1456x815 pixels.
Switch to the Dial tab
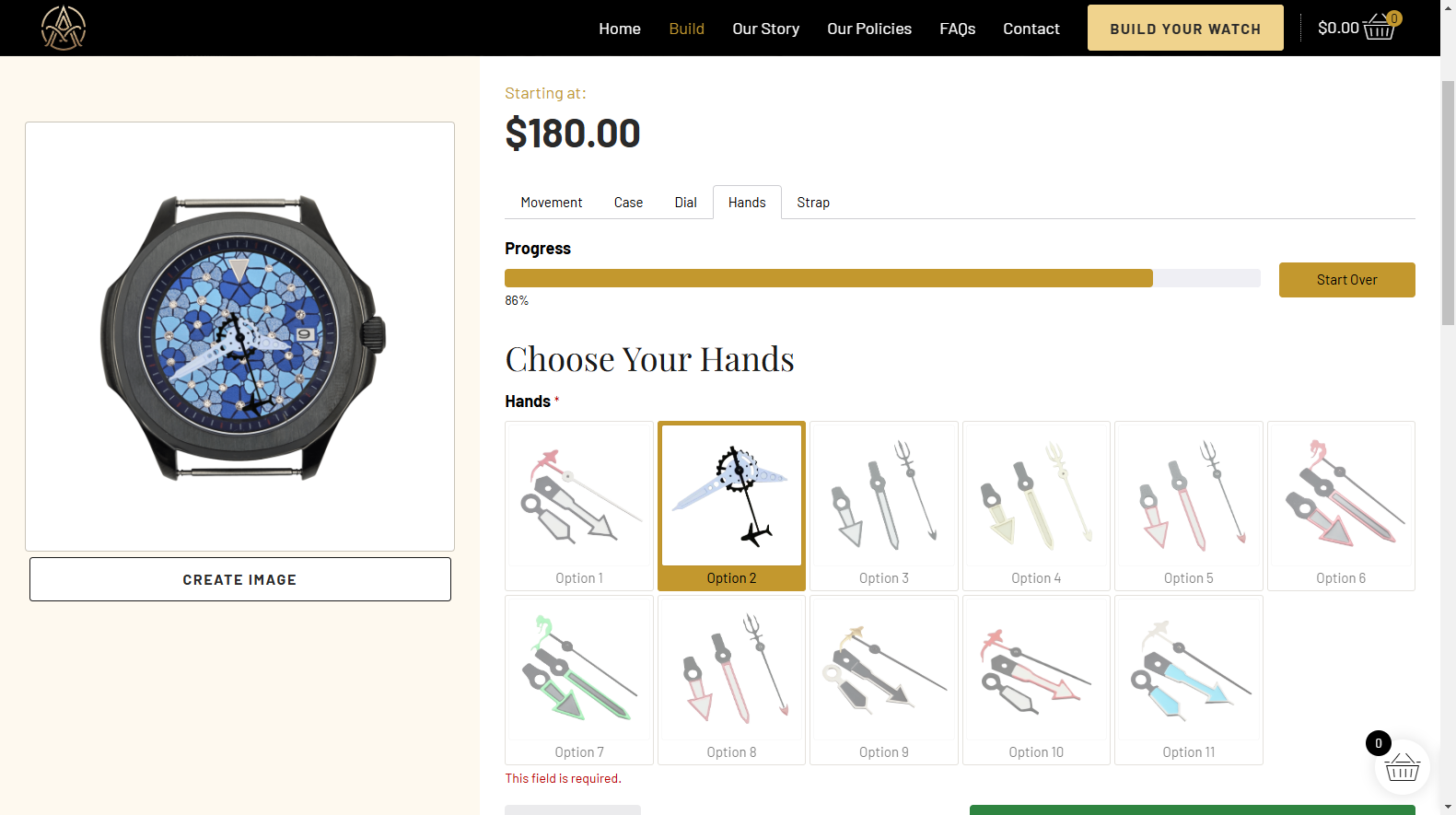[x=685, y=203]
